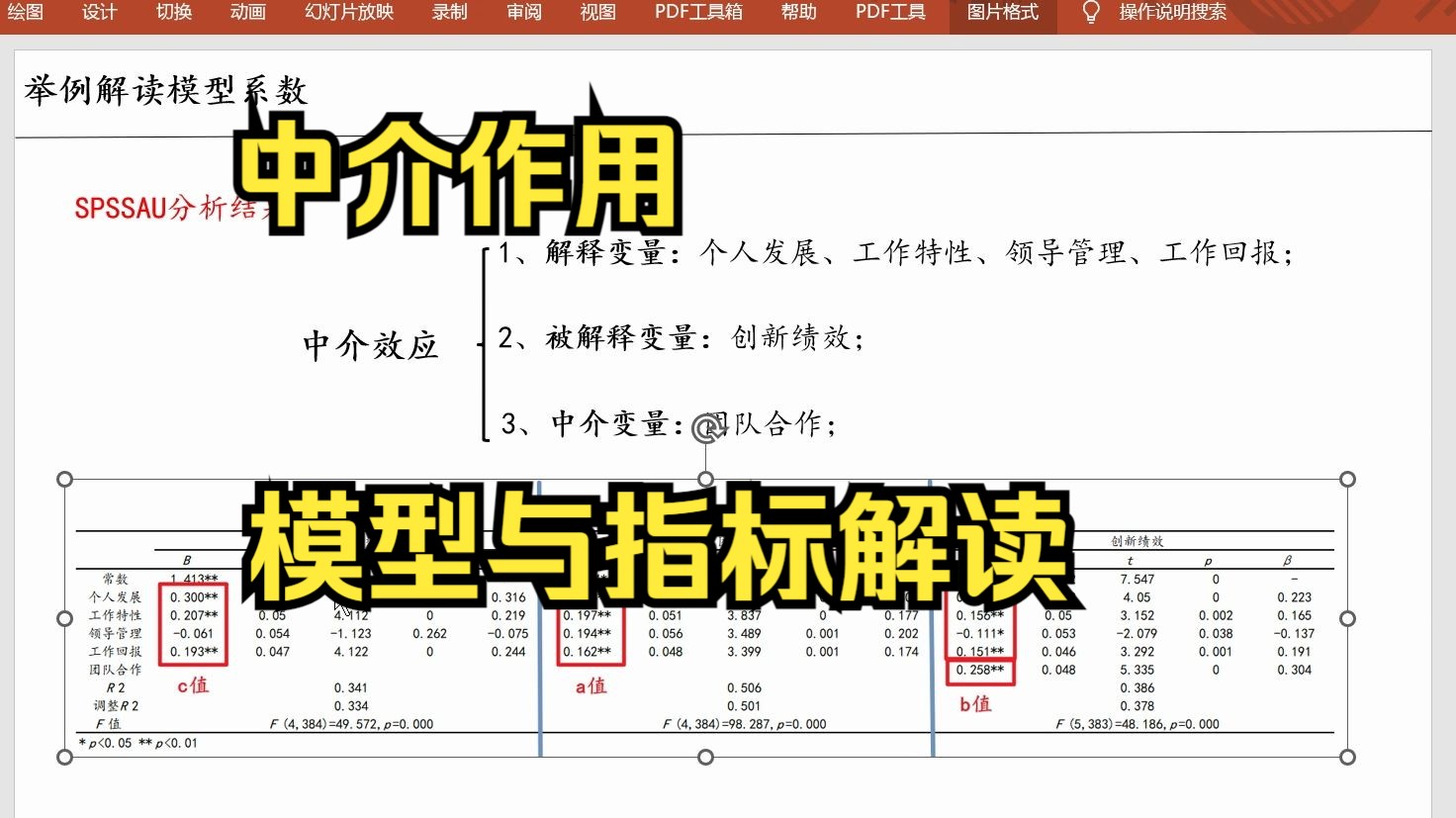Click the 常数 row label
Screen dimensions: 1456x818
[116, 580]
